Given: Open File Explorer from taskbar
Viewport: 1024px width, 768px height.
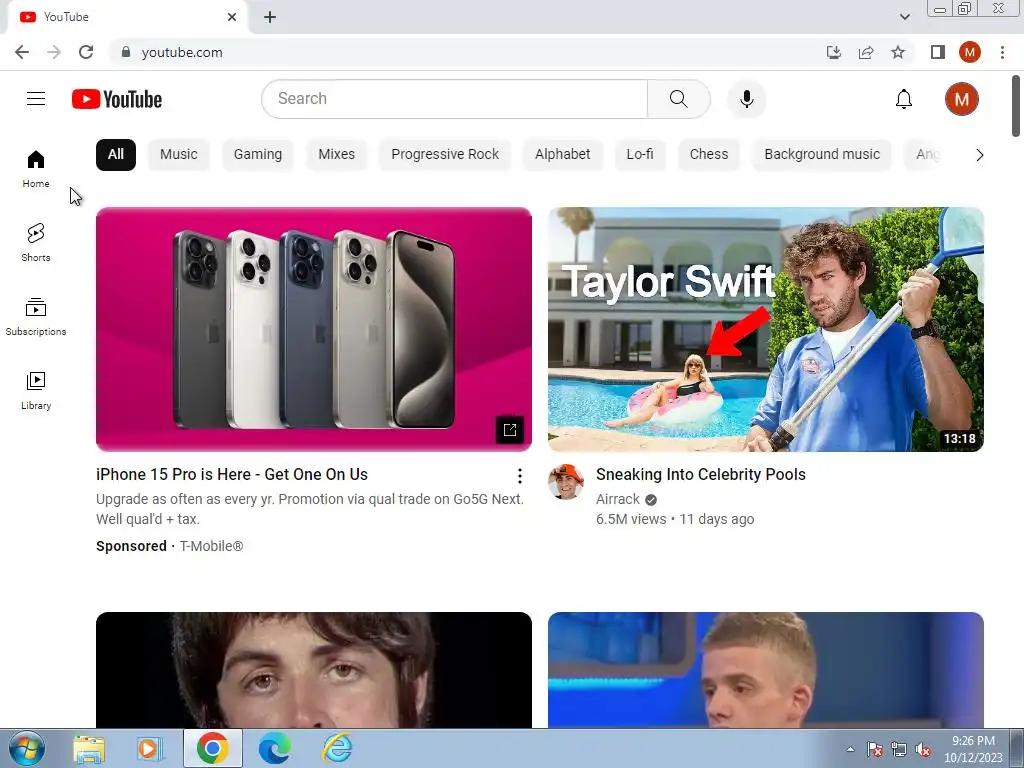Looking at the screenshot, I should pyautogui.click(x=89, y=748).
